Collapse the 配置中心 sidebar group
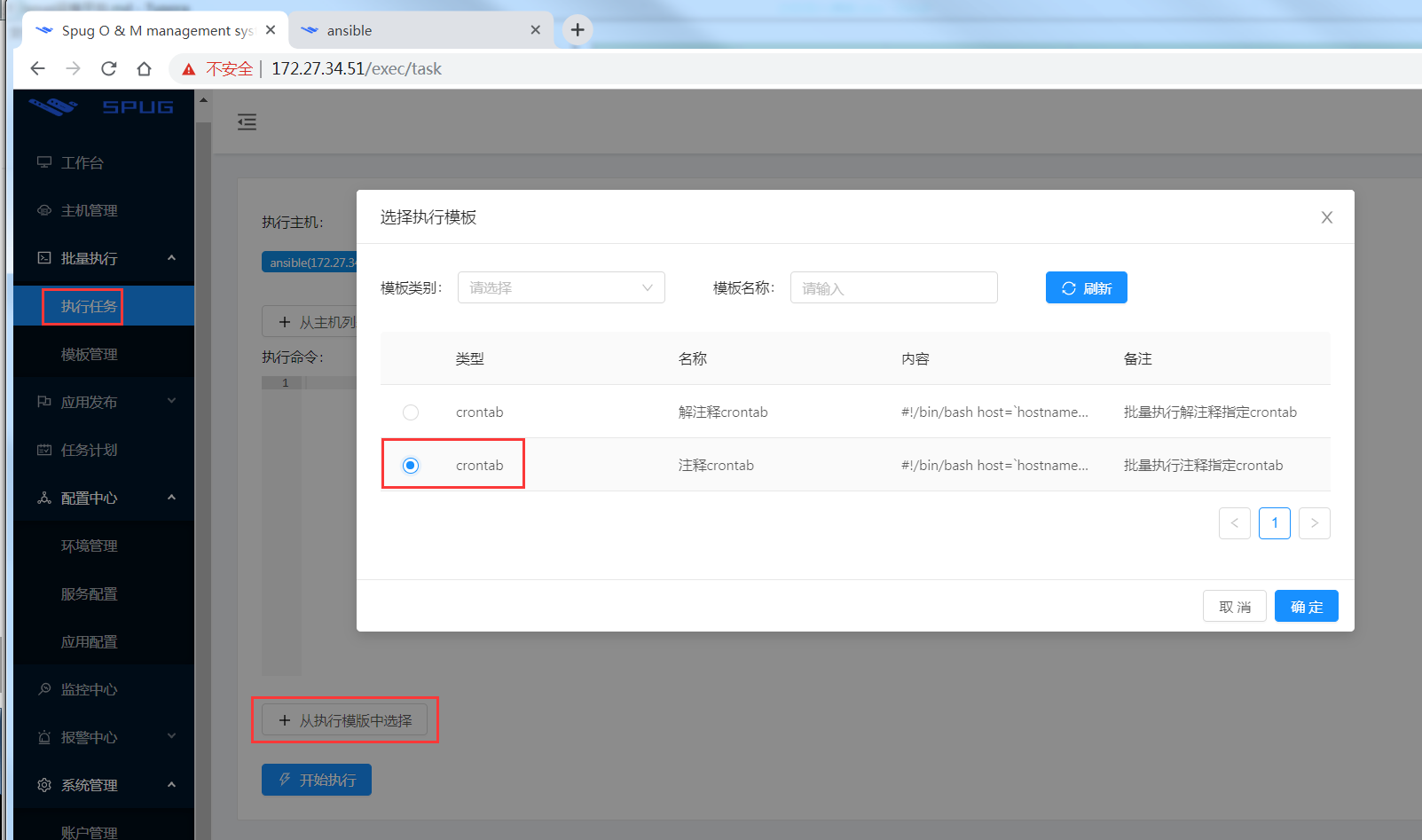The image size is (1422, 840). click(x=104, y=499)
